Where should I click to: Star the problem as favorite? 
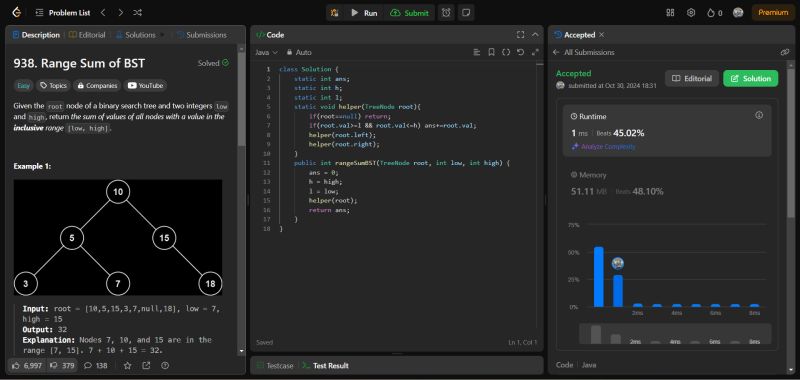[128, 366]
